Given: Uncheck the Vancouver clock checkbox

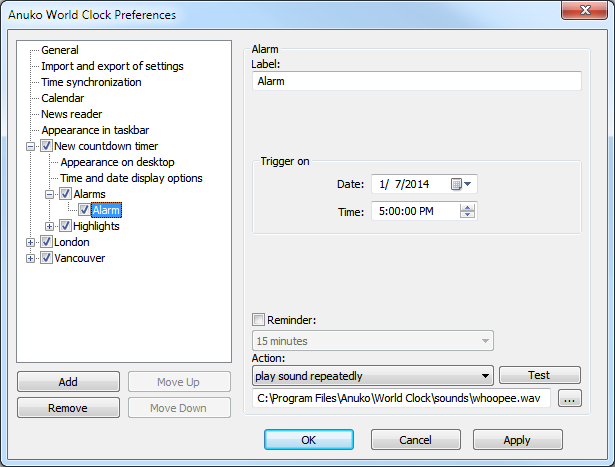Looking at the screenshot, I should [x=46, y=258].
